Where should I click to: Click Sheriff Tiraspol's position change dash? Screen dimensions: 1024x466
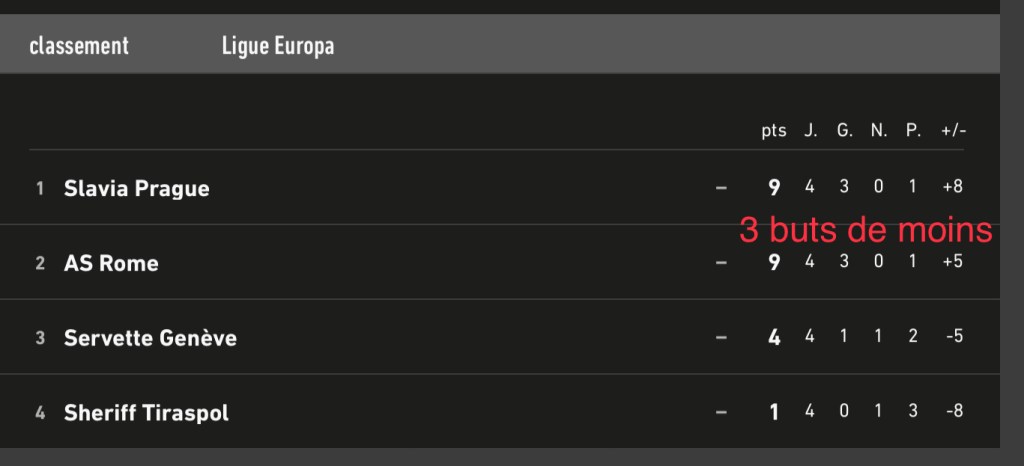tap(721, 413)
